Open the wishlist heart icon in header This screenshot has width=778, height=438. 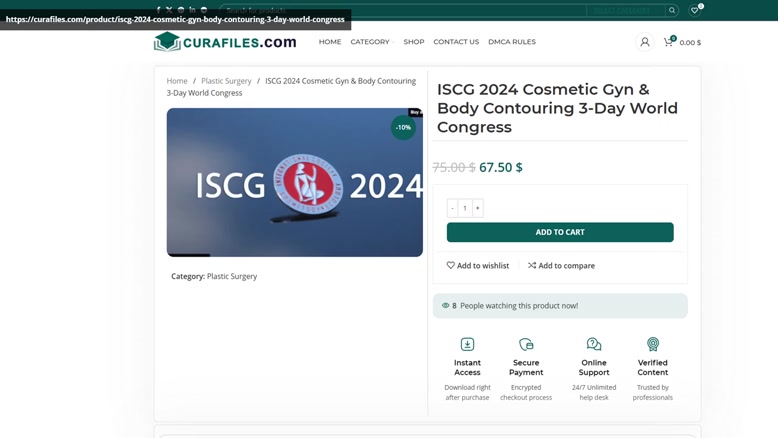click(x=695, y=10)
